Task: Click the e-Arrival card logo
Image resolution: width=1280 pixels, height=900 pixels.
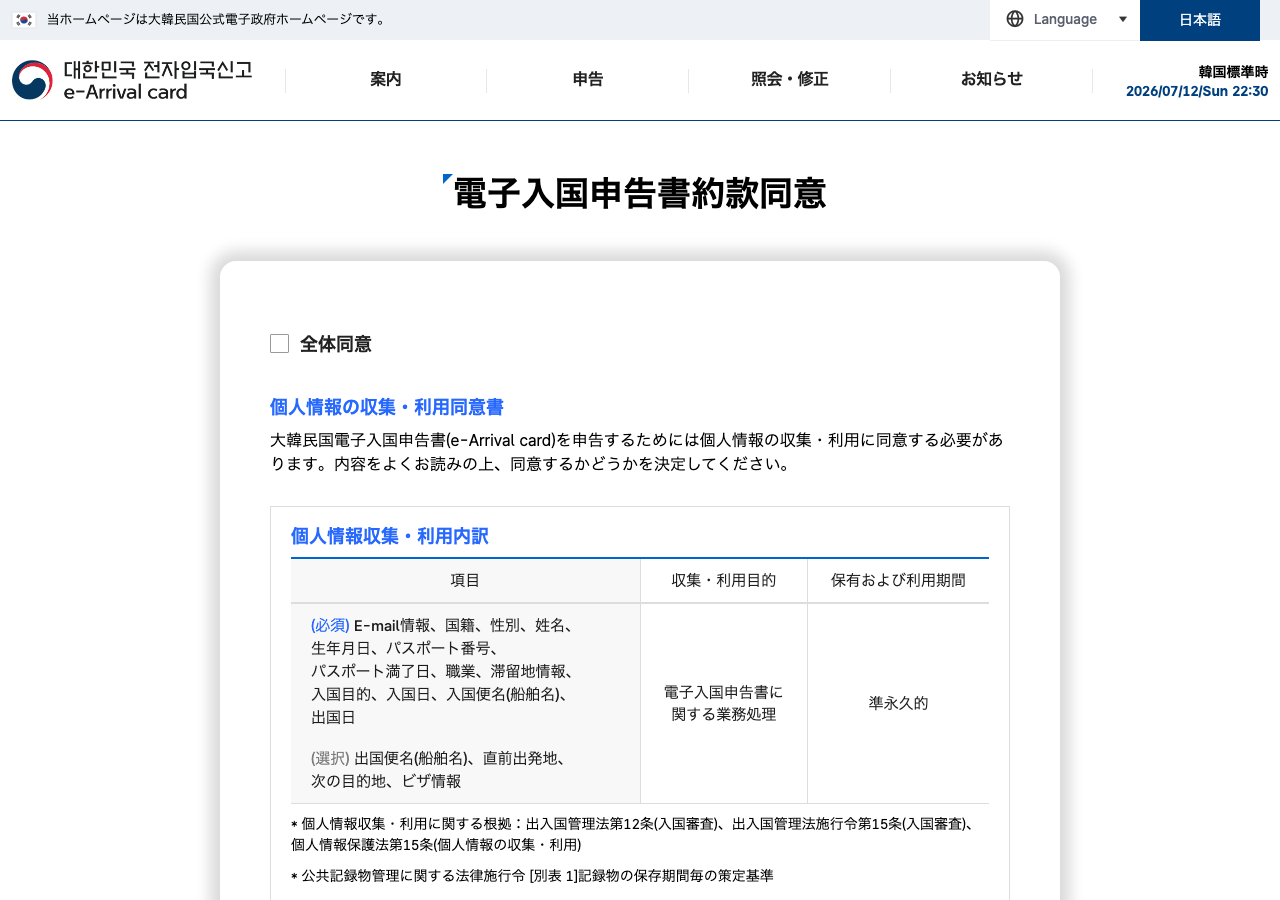Action: point(132,80)
